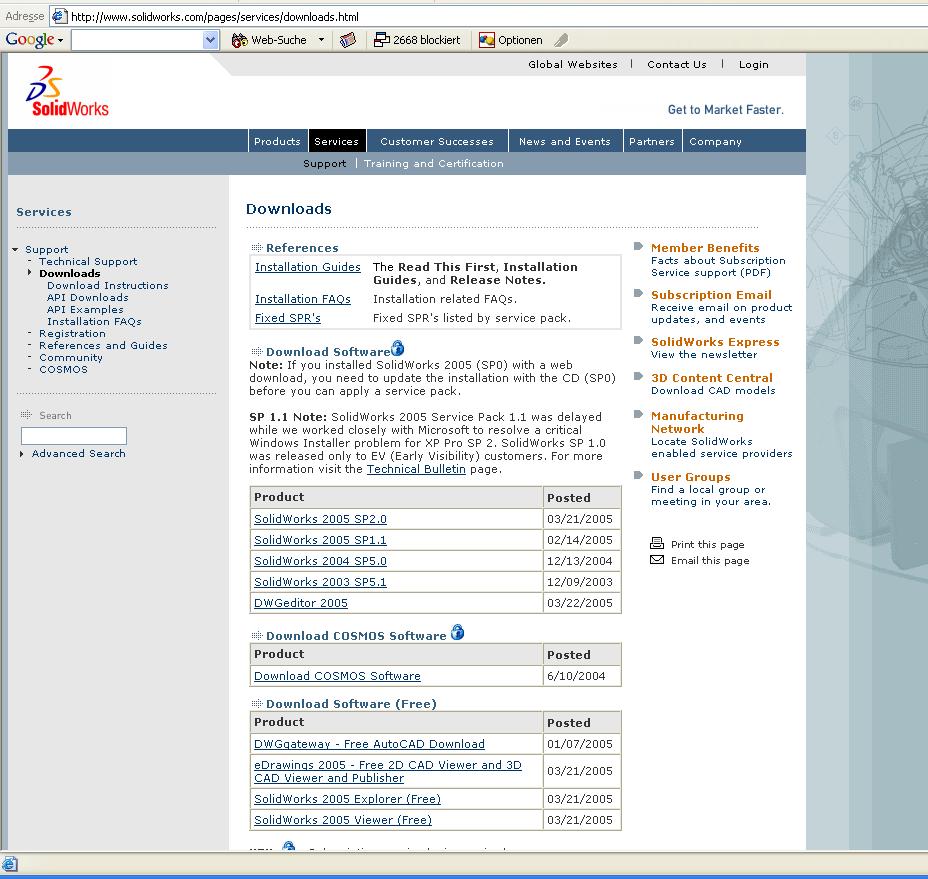Click the Google toolbar logo

click(x=30, y=40)
